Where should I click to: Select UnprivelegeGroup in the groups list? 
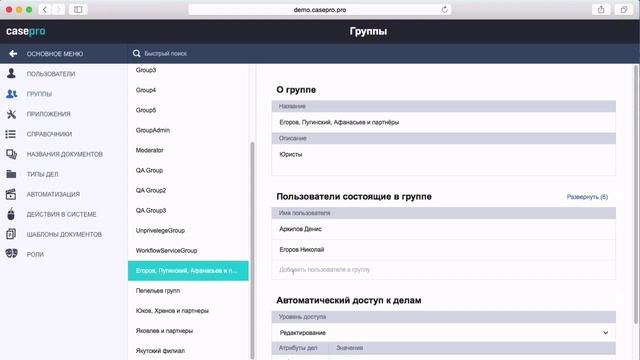click(188, 230)
